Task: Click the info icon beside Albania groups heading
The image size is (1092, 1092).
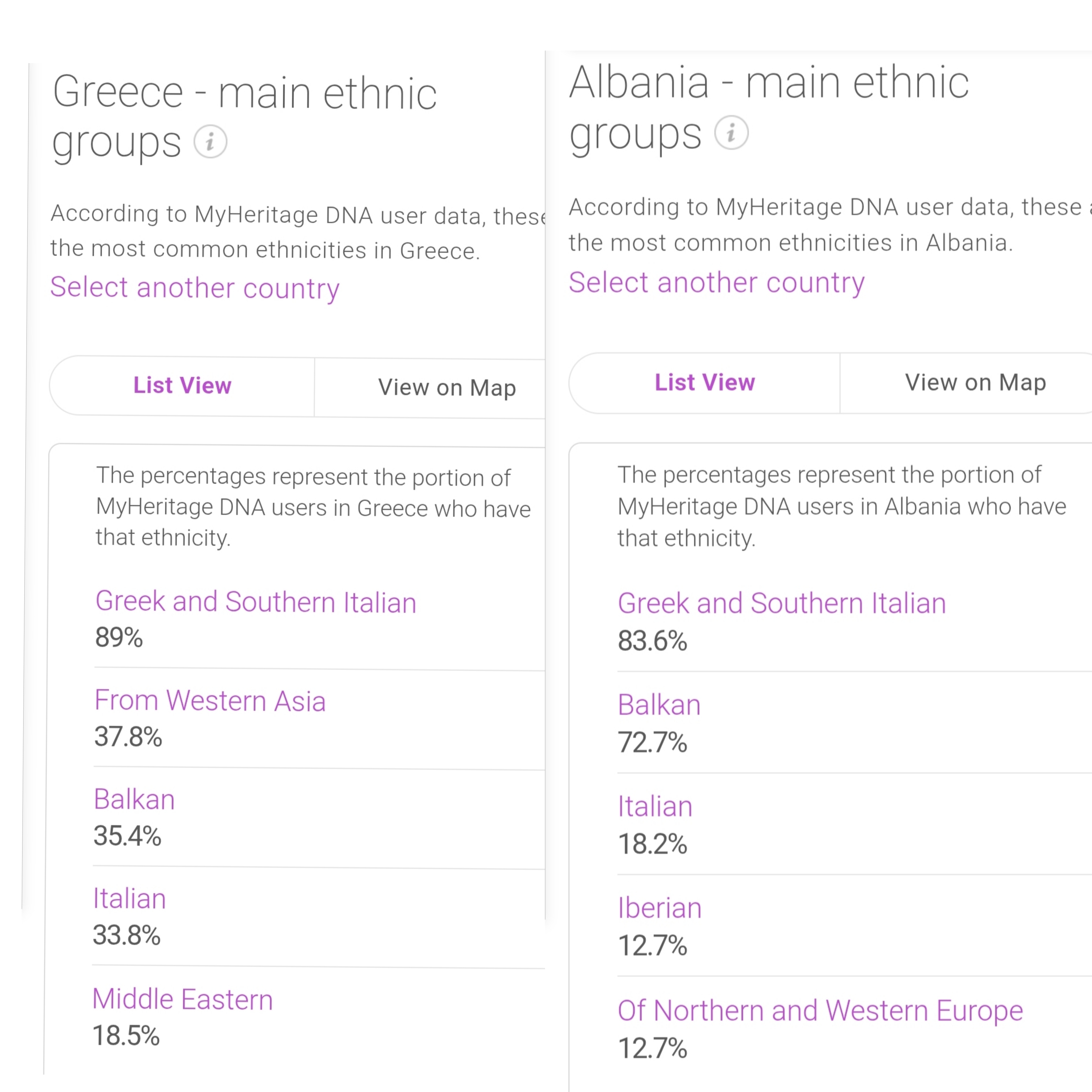Action: pos(731,133)
